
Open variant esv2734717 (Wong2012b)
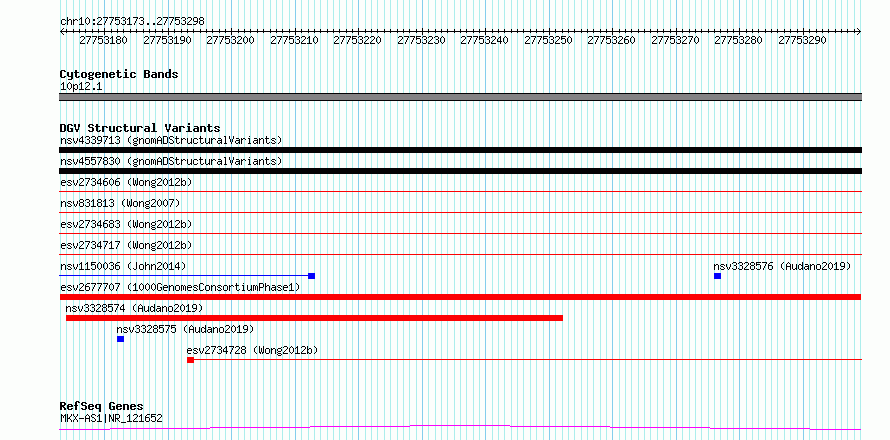(x=126, y=245)
